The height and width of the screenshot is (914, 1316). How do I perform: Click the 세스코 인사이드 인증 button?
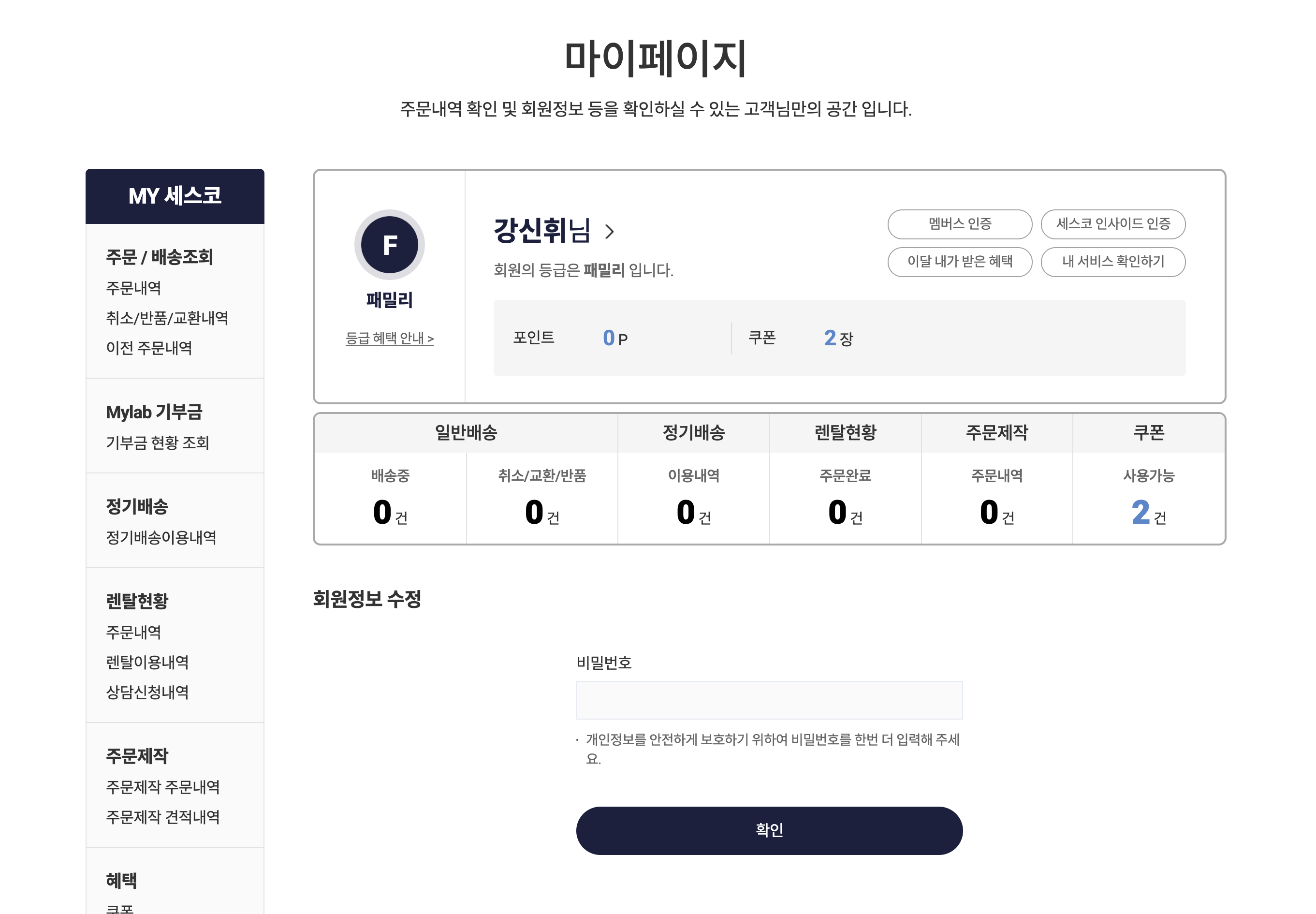pos(1112,224)
